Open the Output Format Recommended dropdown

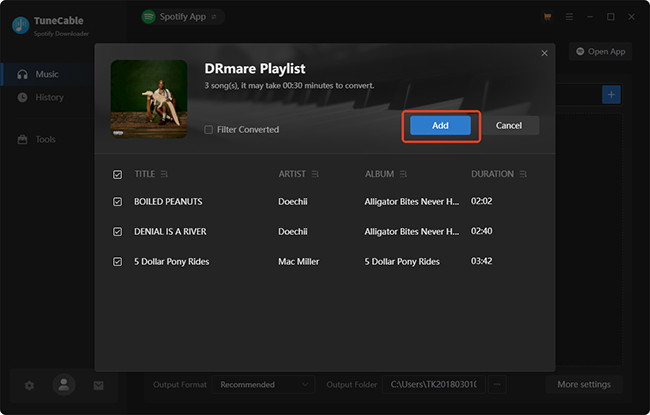point(264,385)
